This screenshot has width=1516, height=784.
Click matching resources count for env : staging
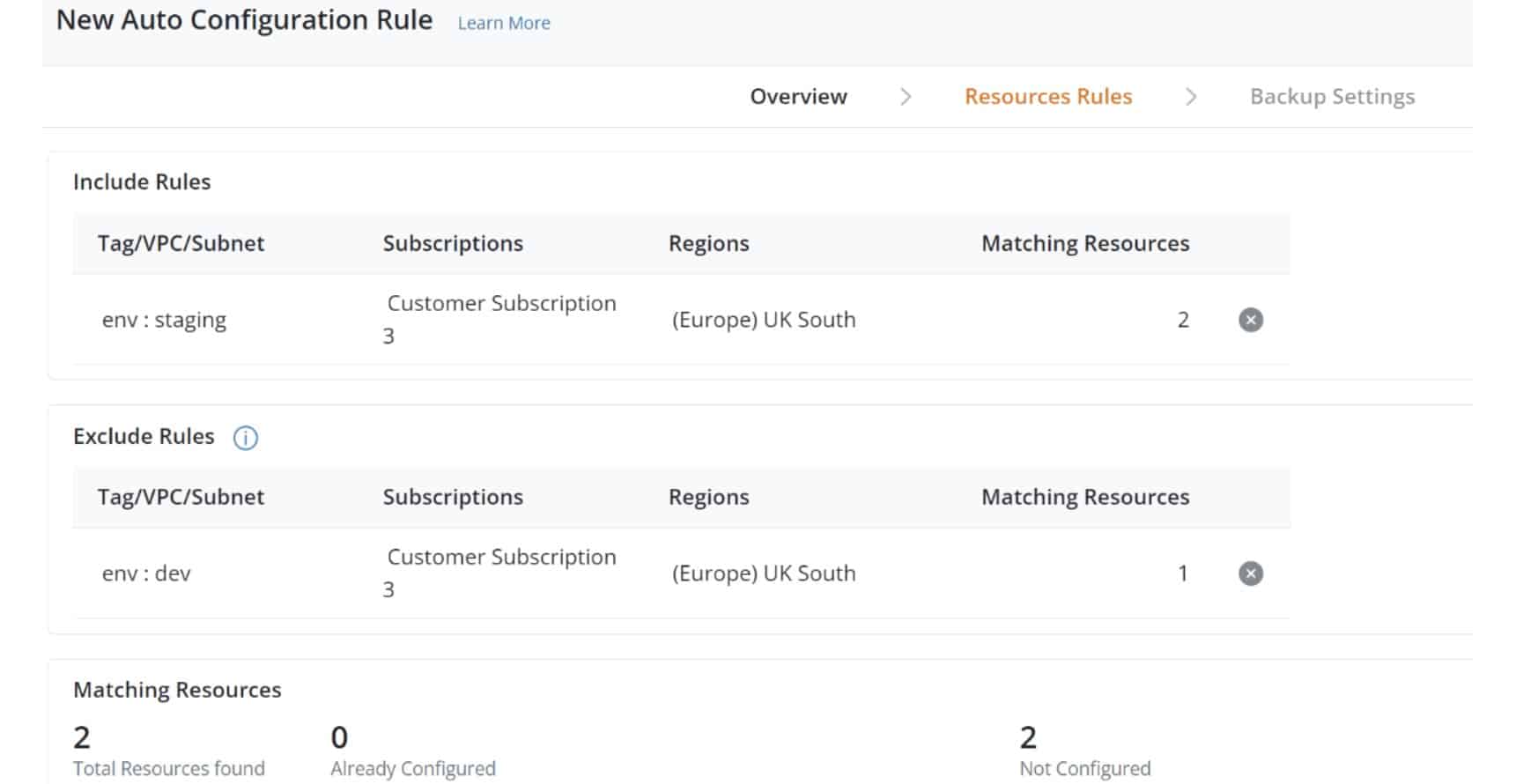pos(1183,320)
